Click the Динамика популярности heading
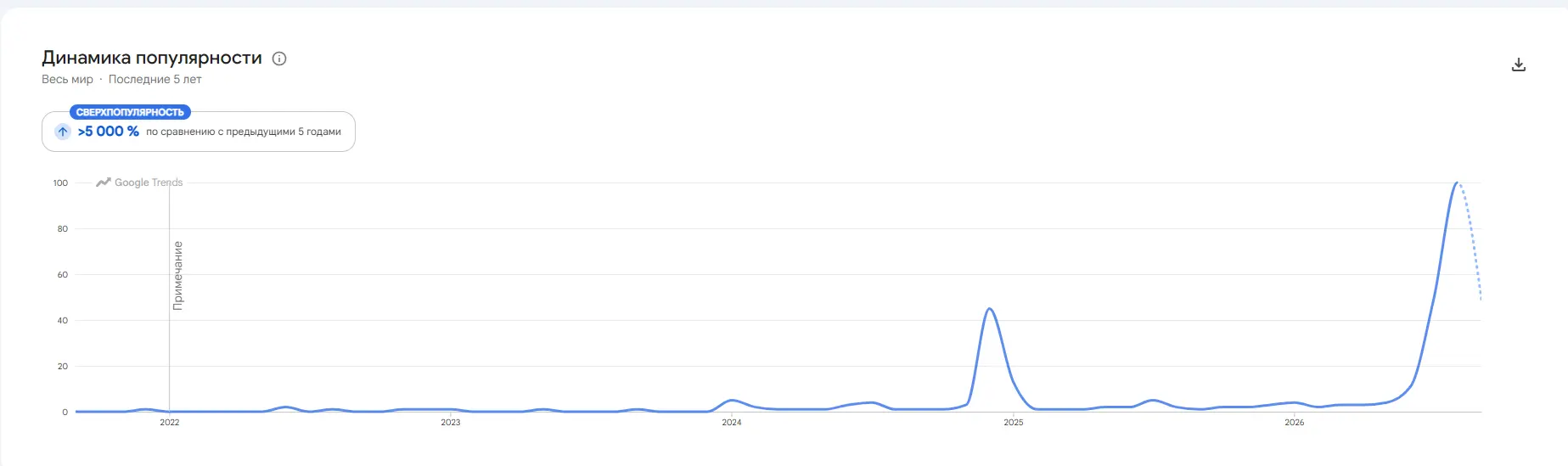1568x466 pixels. 152,58
